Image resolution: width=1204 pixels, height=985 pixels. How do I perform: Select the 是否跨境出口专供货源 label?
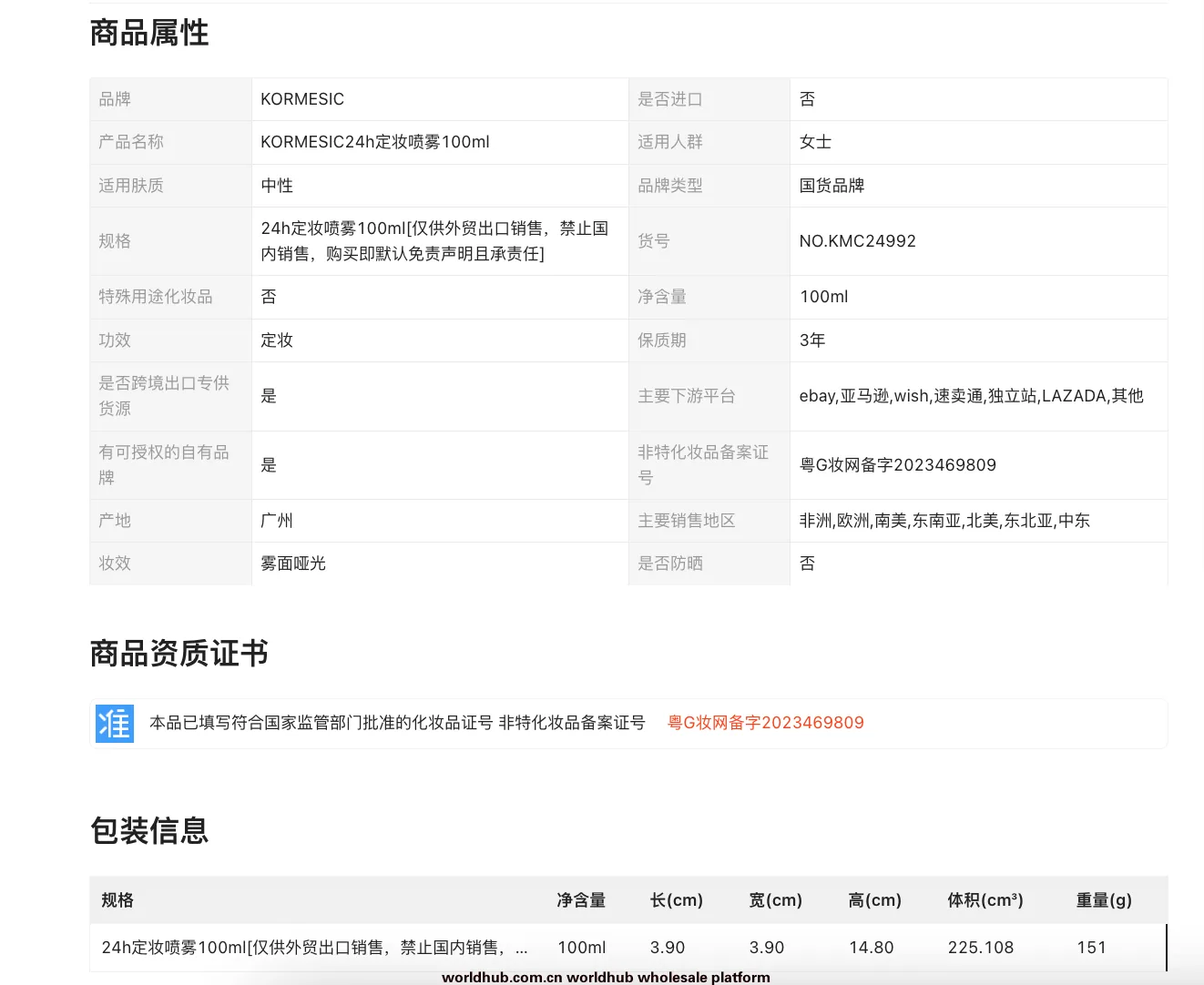coord(164,396)
